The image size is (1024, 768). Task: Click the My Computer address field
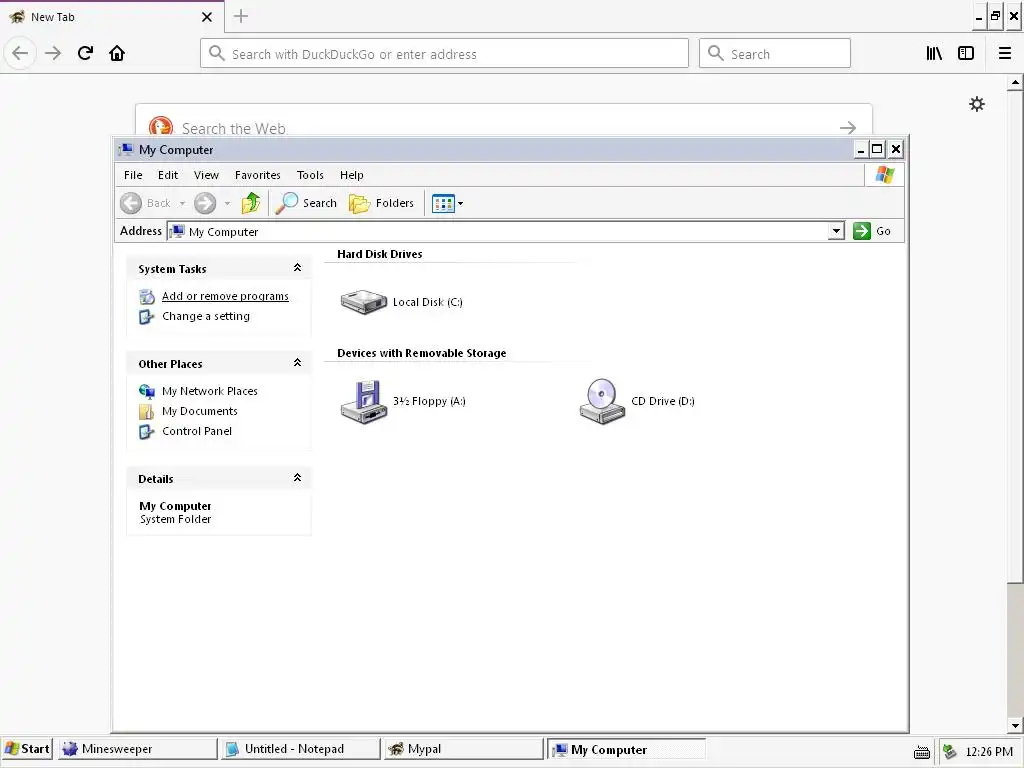coord(498,231)
